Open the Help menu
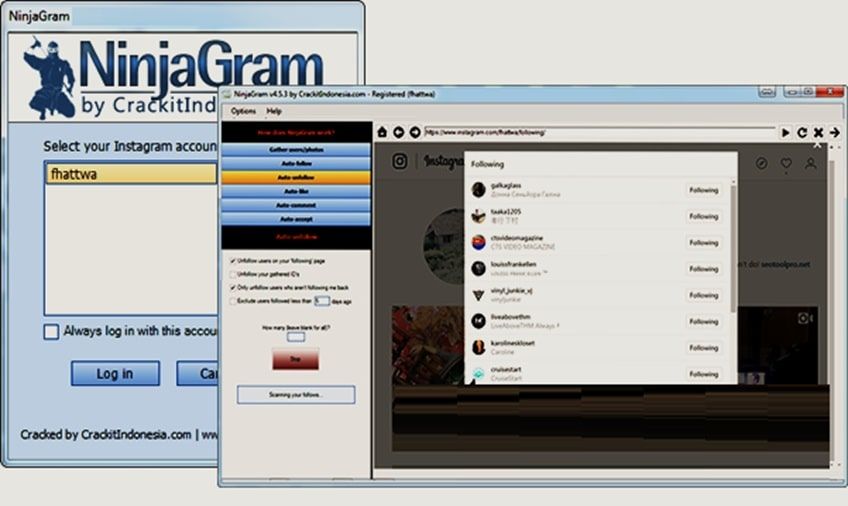 274,111
